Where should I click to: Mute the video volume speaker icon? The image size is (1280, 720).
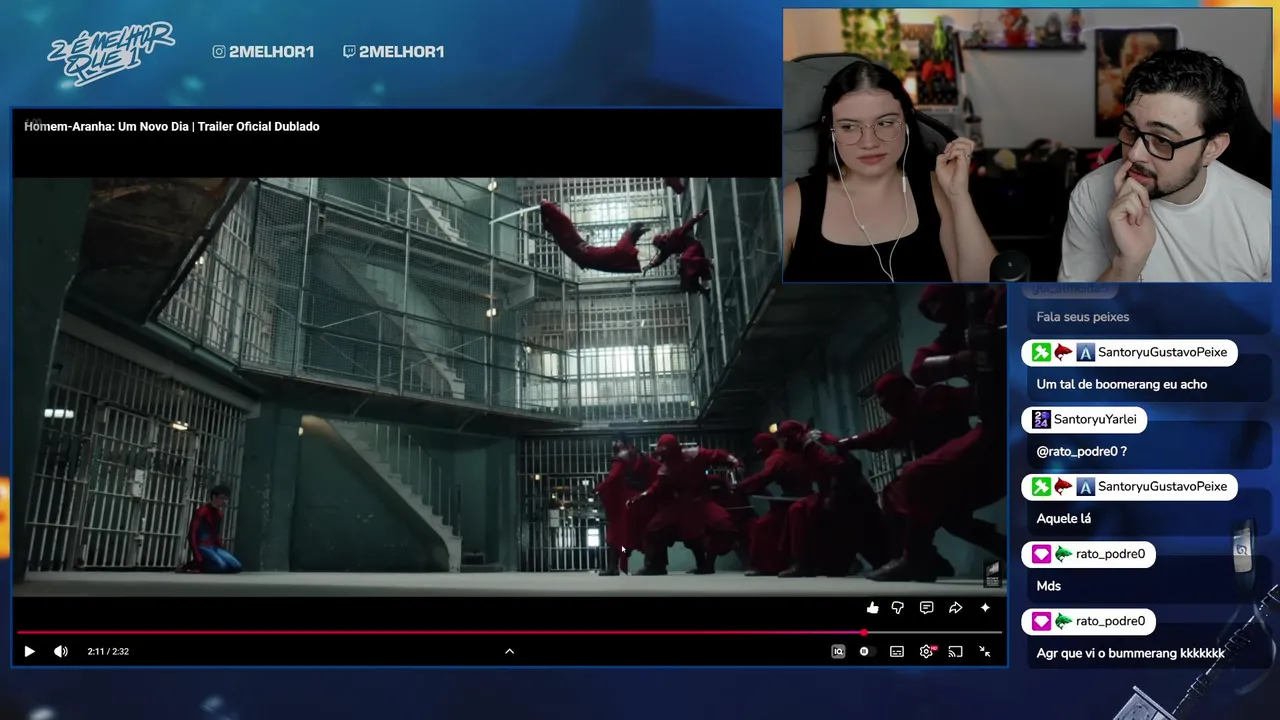tap(61, 651)
